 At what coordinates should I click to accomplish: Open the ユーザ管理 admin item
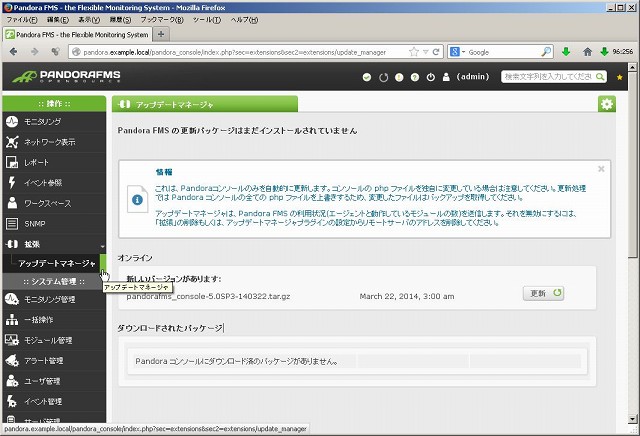[x=53, y=381]
